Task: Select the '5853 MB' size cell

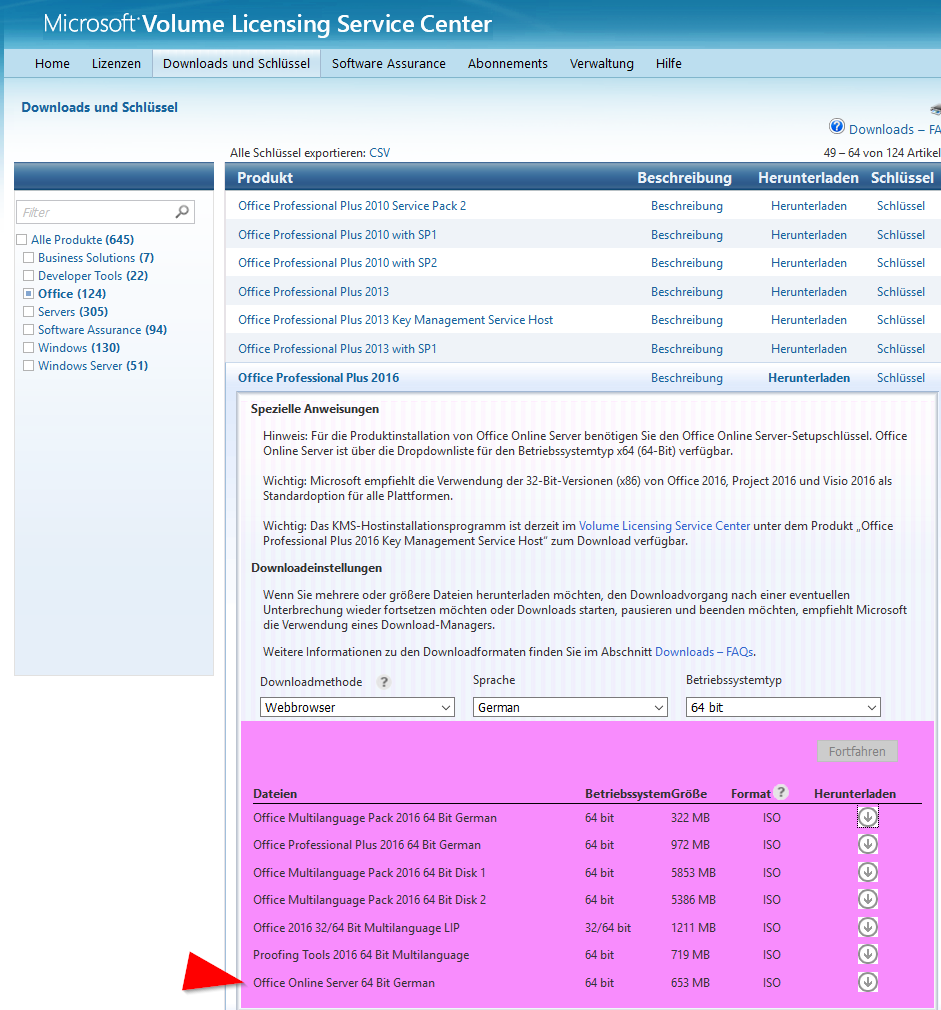Action: pos(693,873)
